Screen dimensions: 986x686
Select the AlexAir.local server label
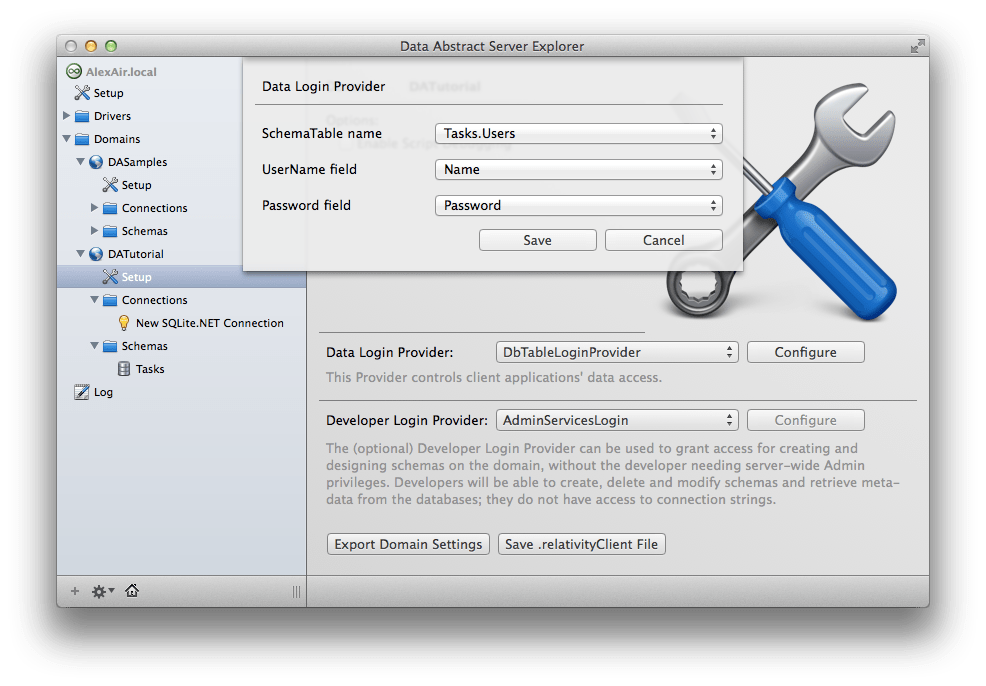[121, 72]
